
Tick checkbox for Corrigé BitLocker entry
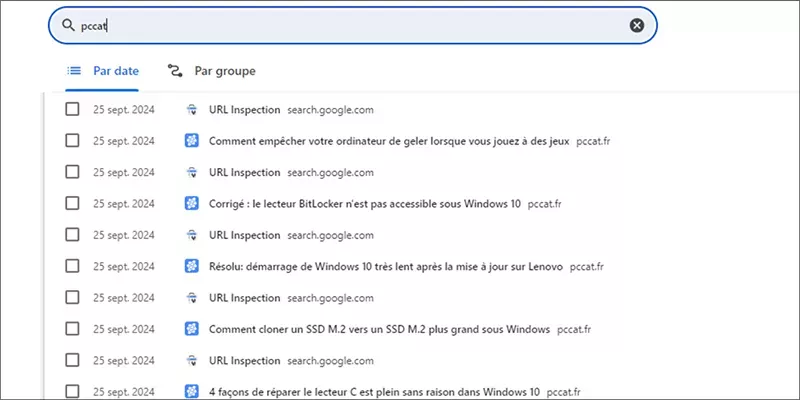point(72,204)
